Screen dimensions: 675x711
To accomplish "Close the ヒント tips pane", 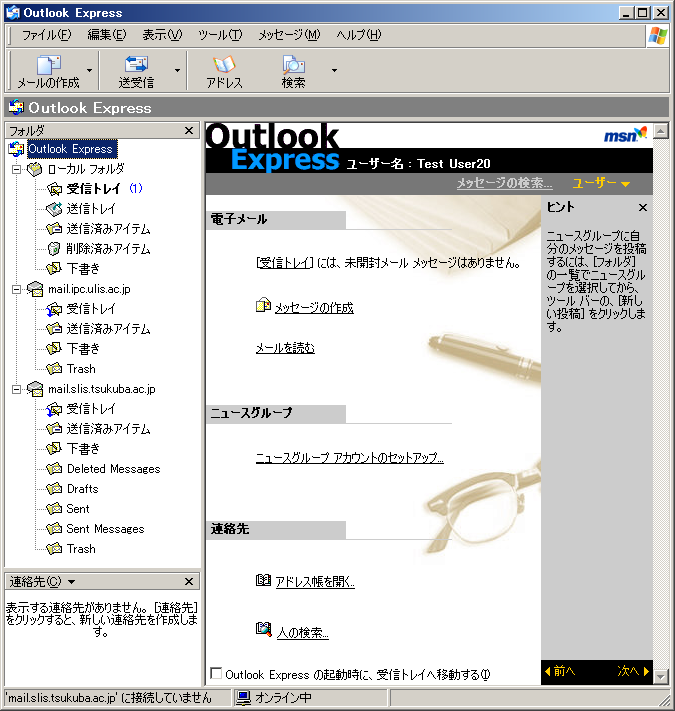I will 643,208.
